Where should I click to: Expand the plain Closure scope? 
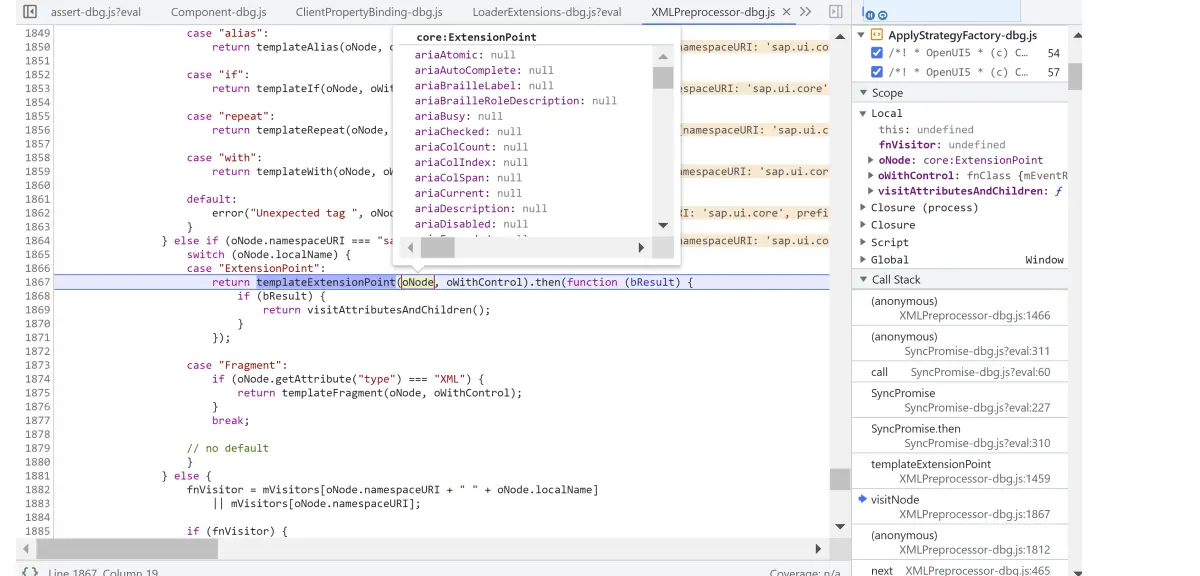(x=862, y=225)
